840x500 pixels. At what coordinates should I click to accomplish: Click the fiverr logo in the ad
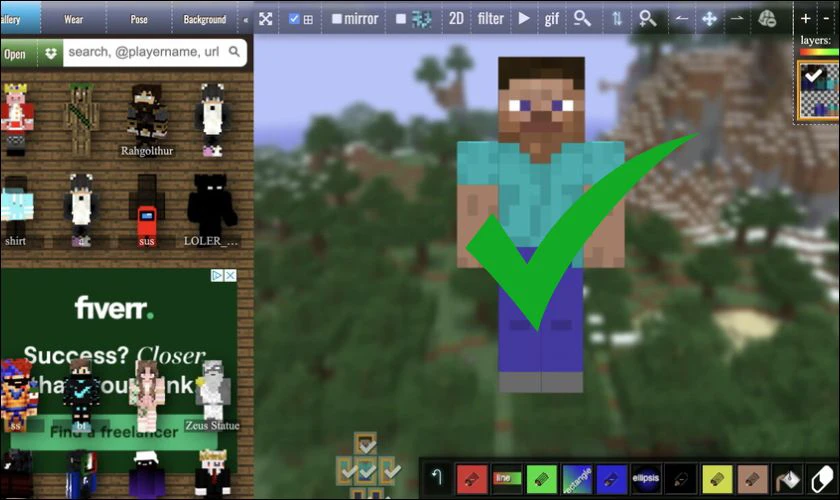(x=114, y=308)
